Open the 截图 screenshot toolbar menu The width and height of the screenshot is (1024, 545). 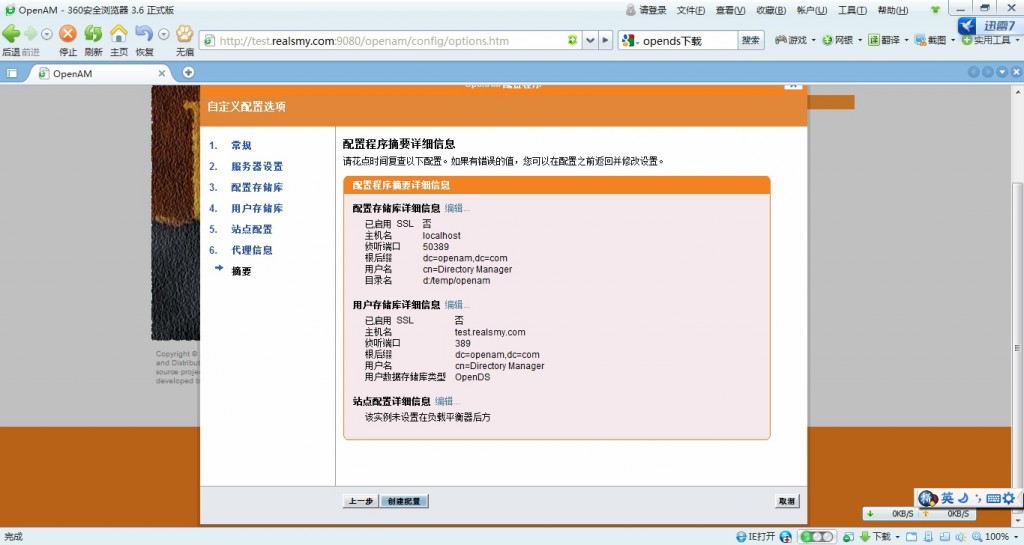pos(935,40)
